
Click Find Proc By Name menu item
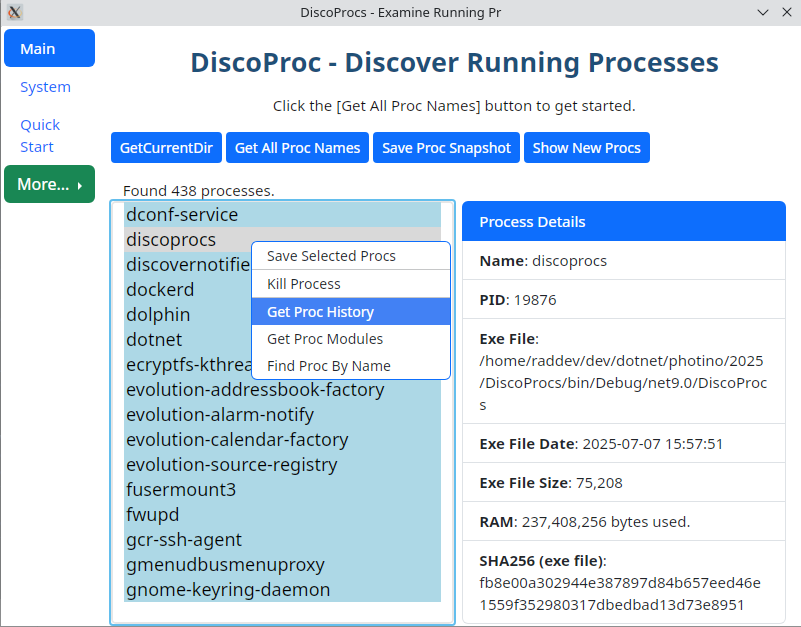click(328, 366)
